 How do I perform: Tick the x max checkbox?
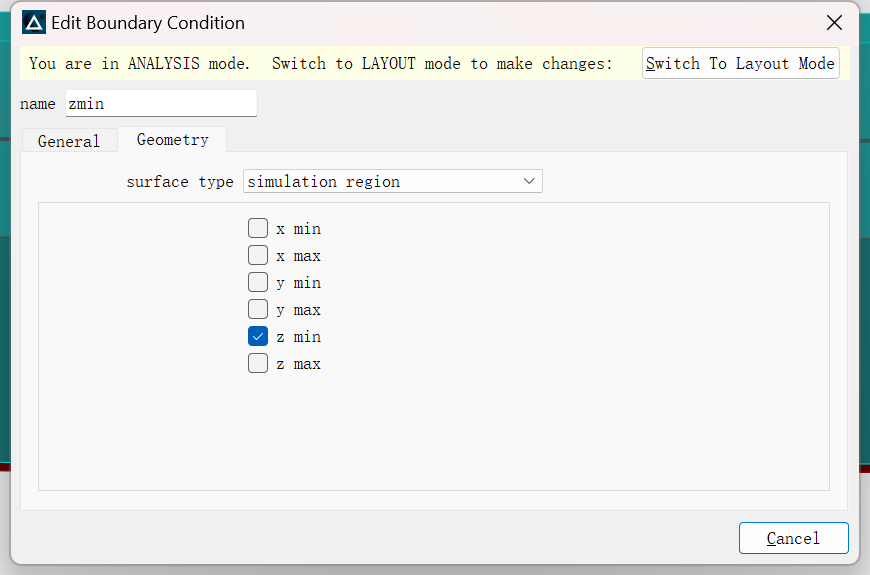point(258,255)
